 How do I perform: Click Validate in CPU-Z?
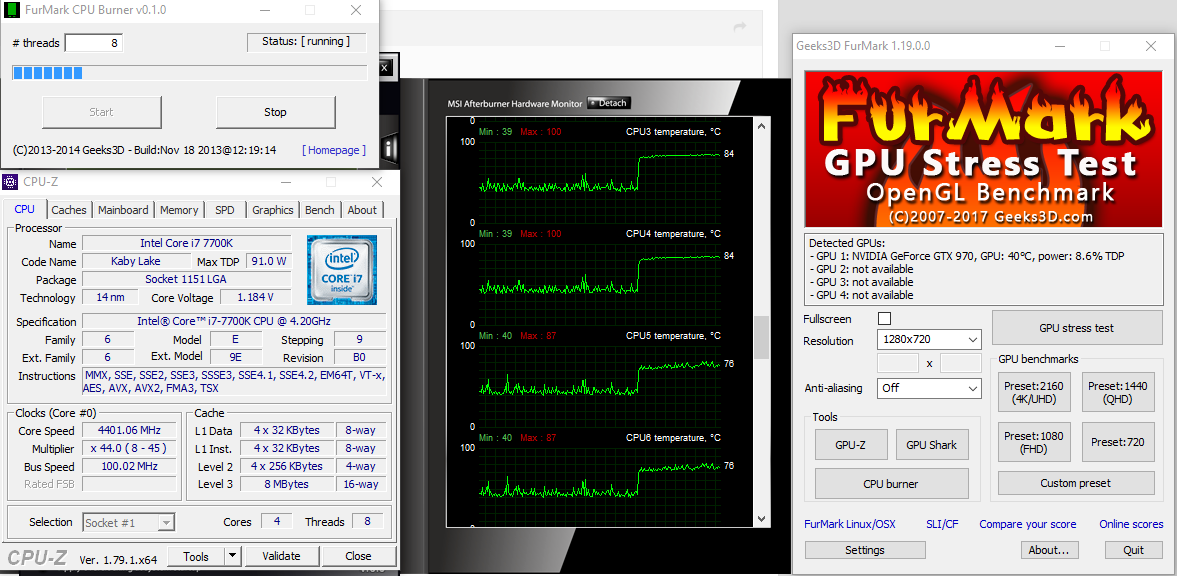tap(281, 556)
